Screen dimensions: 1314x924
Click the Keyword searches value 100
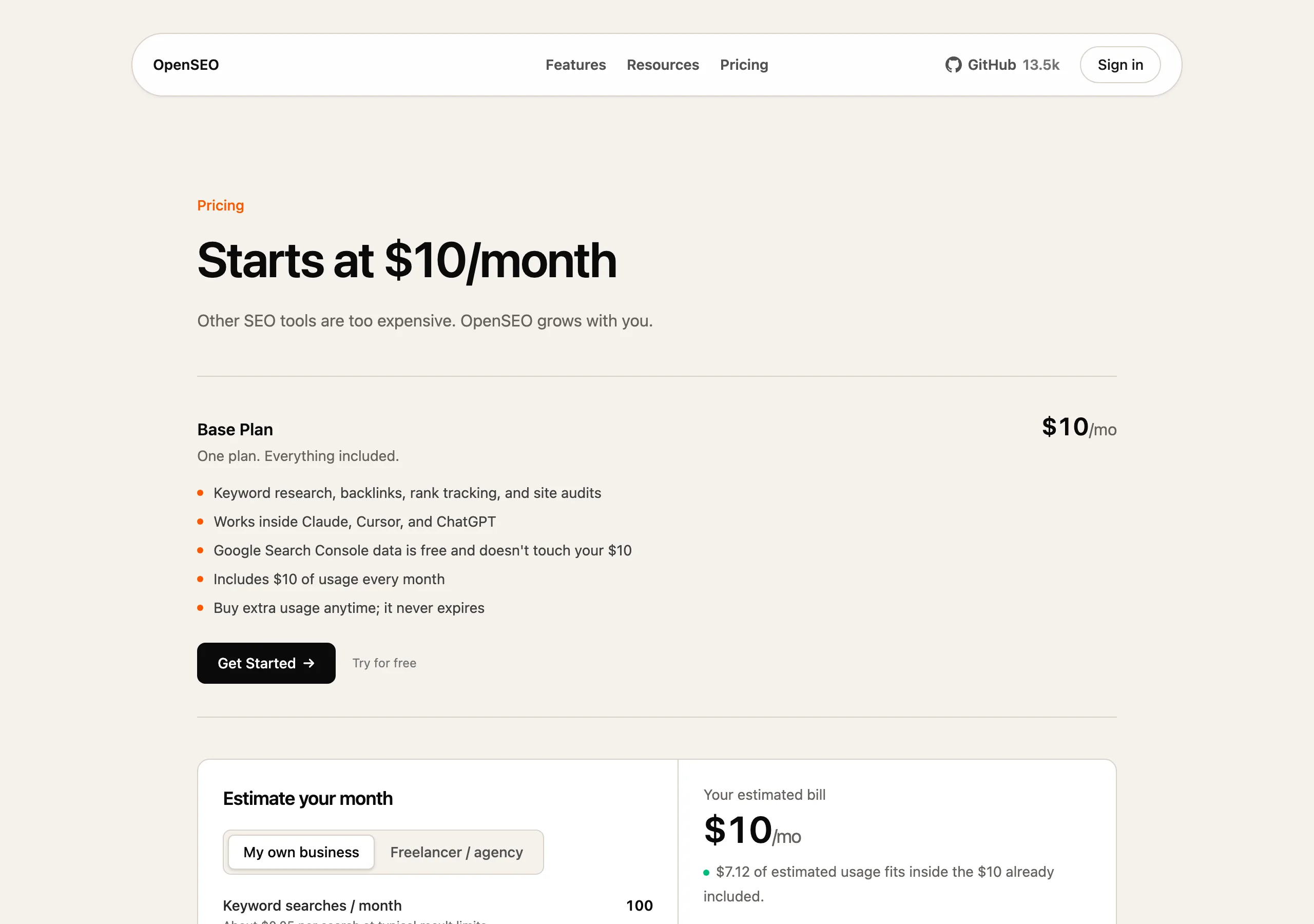tap(639, 905)
